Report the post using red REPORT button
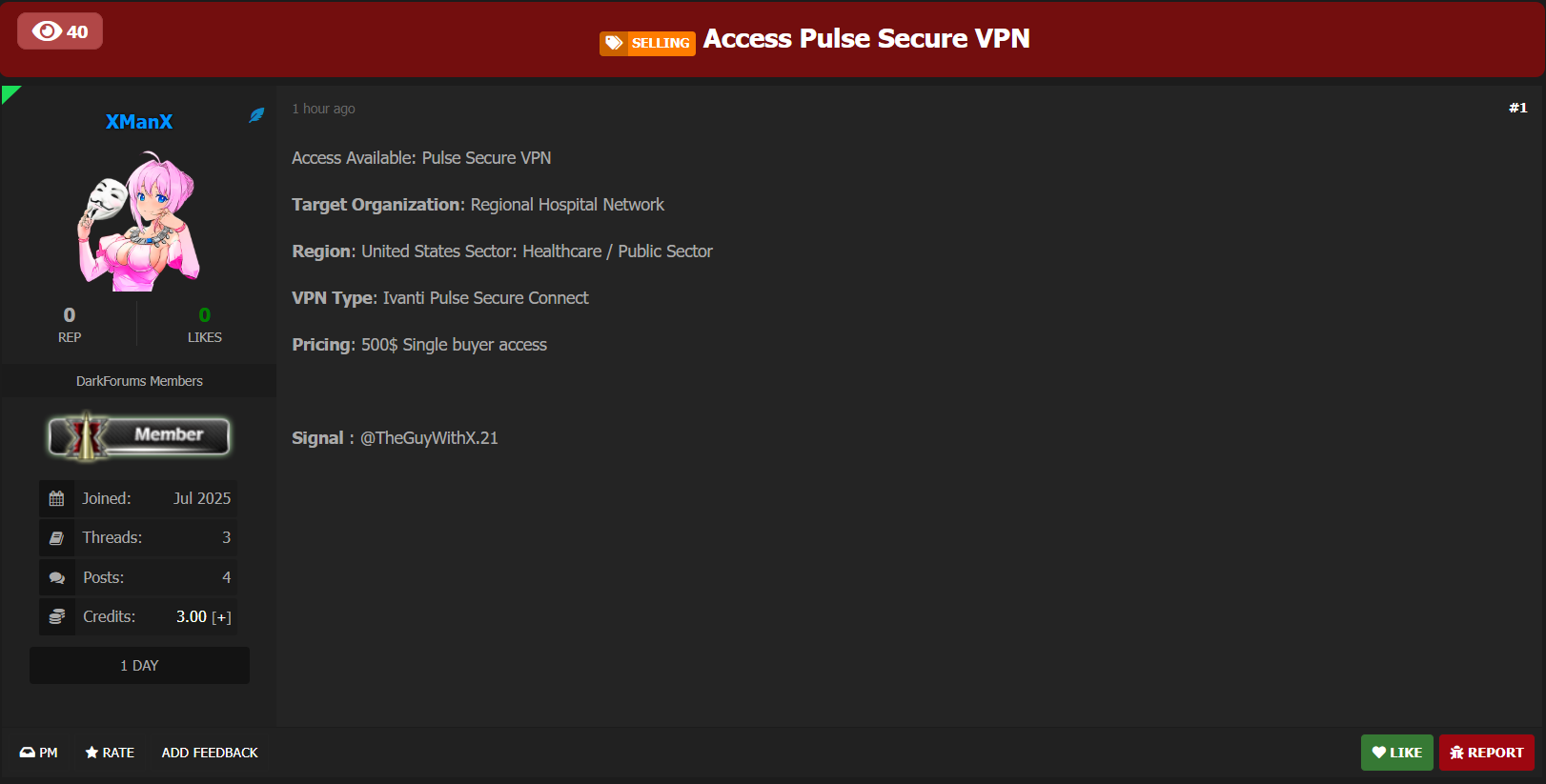 pos(1486,753)
